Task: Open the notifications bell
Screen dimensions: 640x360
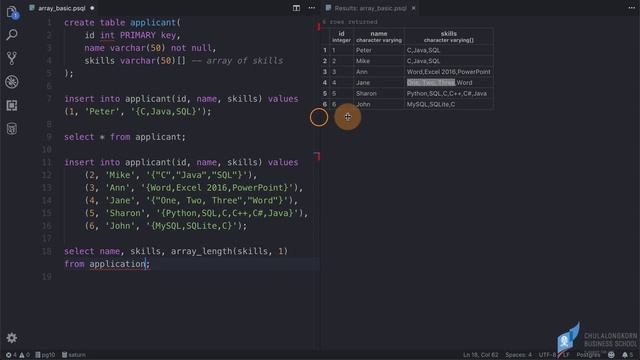Action: pyautogui.click(x=627, y=355)
